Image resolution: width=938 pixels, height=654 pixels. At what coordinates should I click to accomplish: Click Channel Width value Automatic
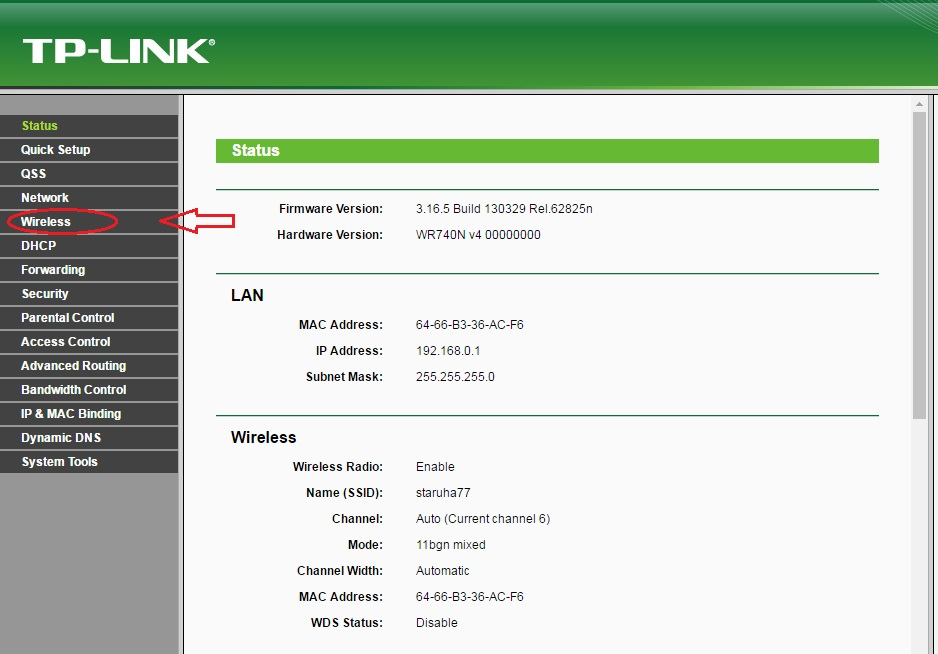pos(443,571)
